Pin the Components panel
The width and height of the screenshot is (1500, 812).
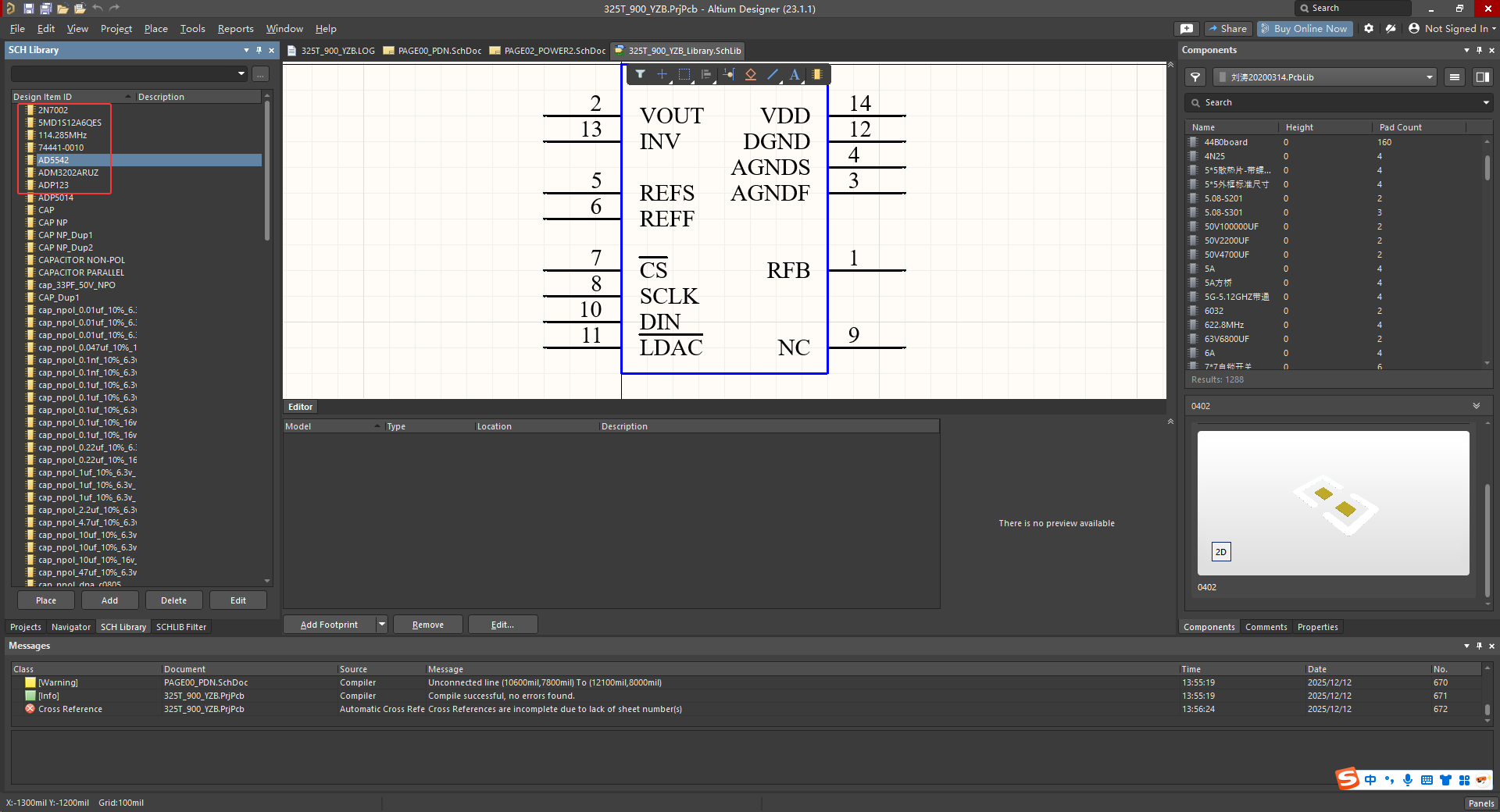tap(1479, 50)
